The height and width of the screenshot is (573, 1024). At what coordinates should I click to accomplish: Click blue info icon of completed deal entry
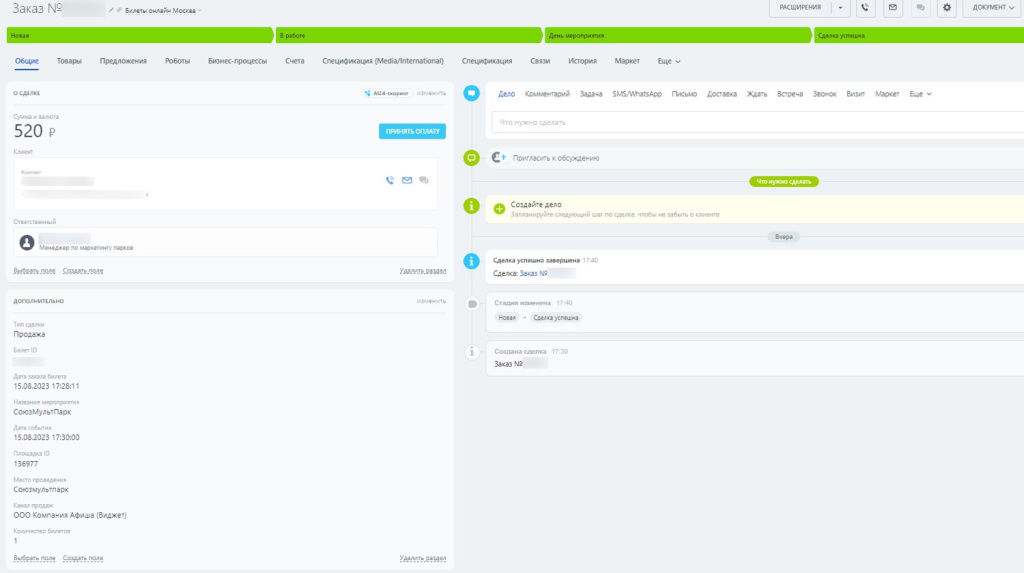[x=472, y=261]
